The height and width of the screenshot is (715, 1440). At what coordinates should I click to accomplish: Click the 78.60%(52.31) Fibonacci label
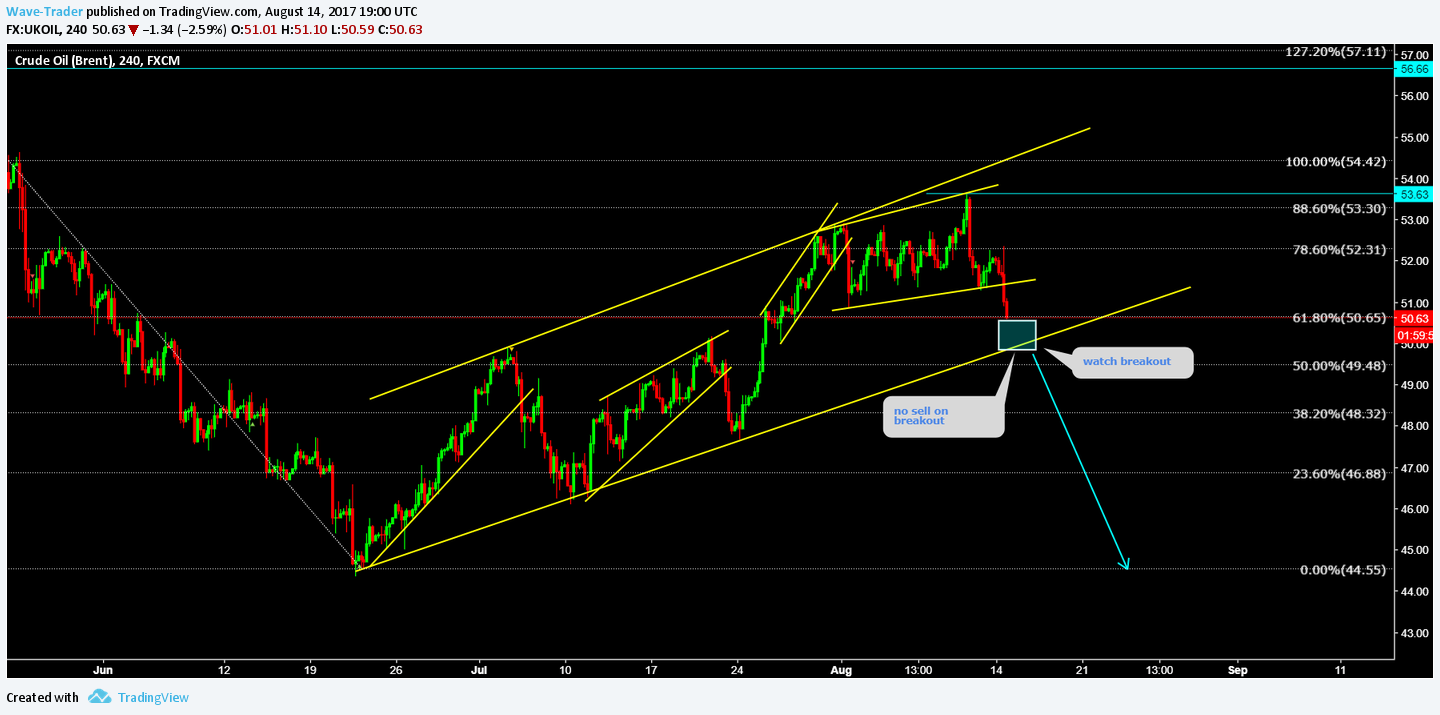[x=1340, y=249]
